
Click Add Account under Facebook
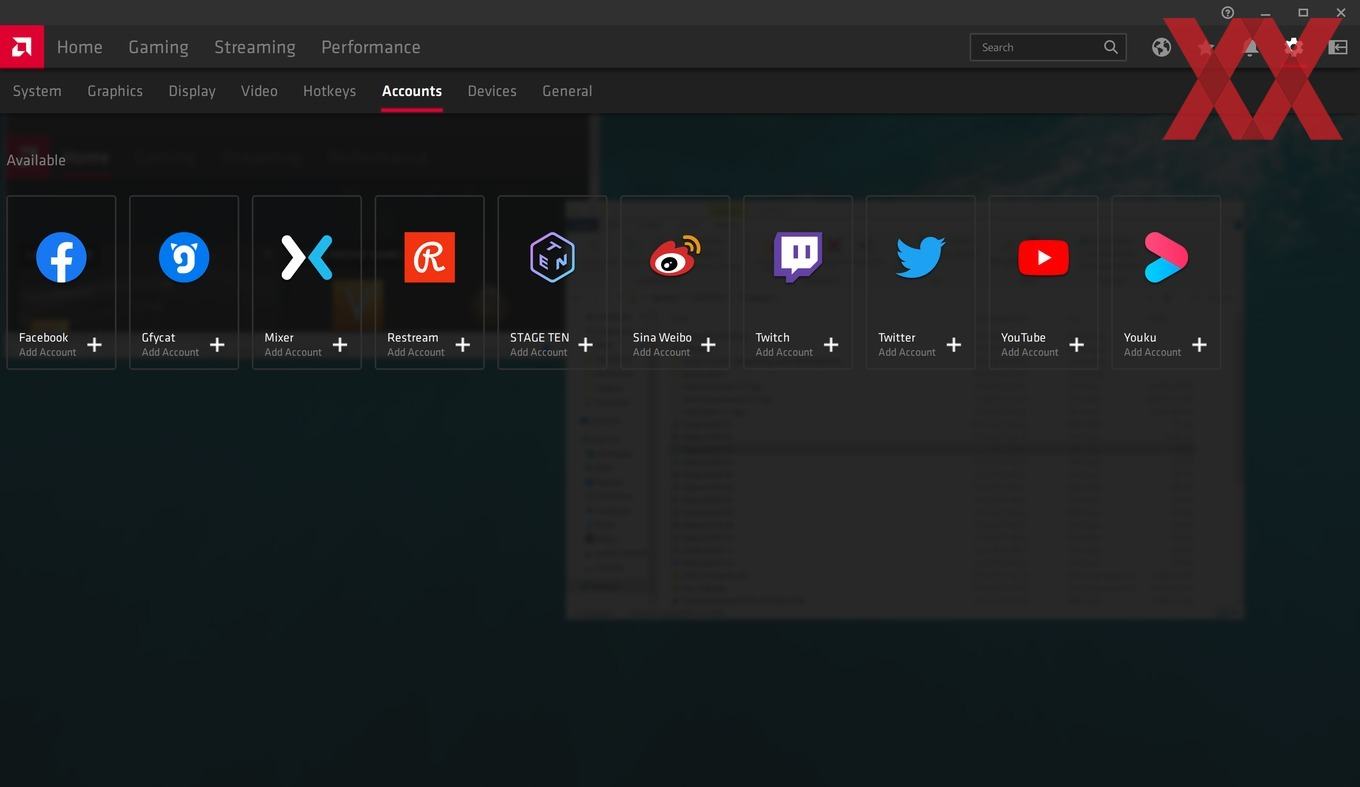coord(48,352)
